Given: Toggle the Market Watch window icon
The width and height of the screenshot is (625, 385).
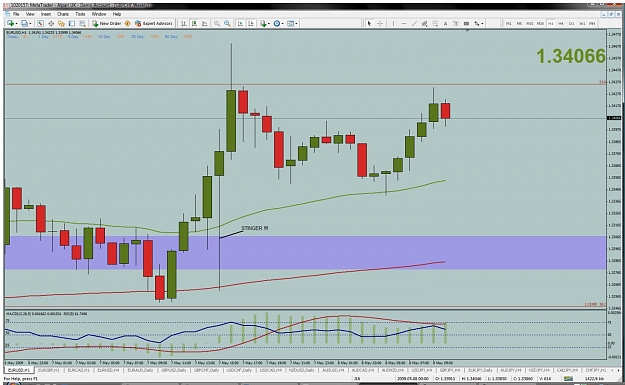Looking at the screenshot, I should point(40,24).
